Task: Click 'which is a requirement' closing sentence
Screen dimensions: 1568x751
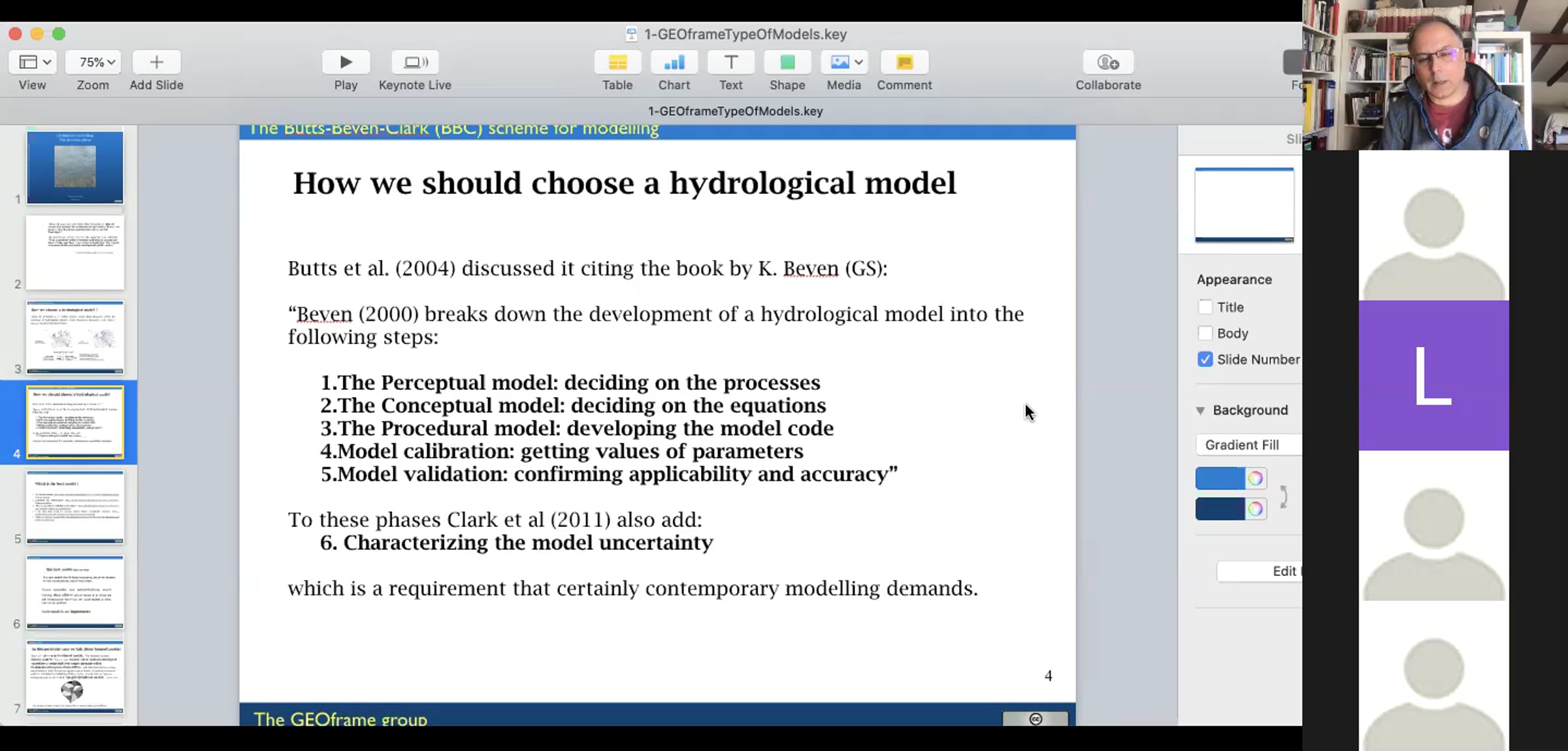Action: click(632, 588)
